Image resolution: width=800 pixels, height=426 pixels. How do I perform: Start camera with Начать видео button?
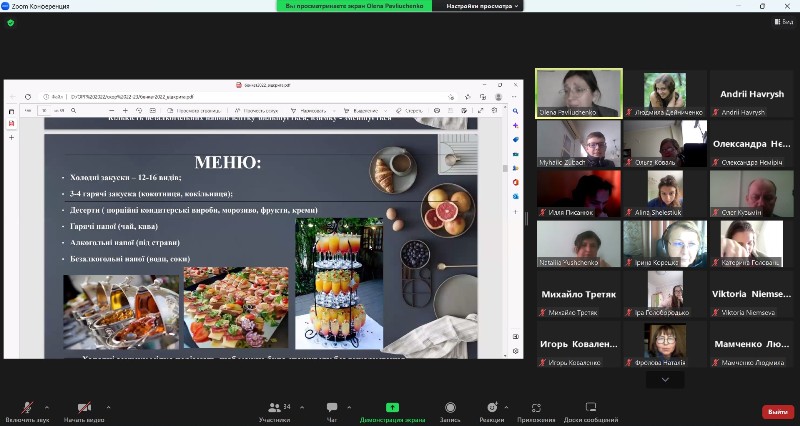click(84, 412)
